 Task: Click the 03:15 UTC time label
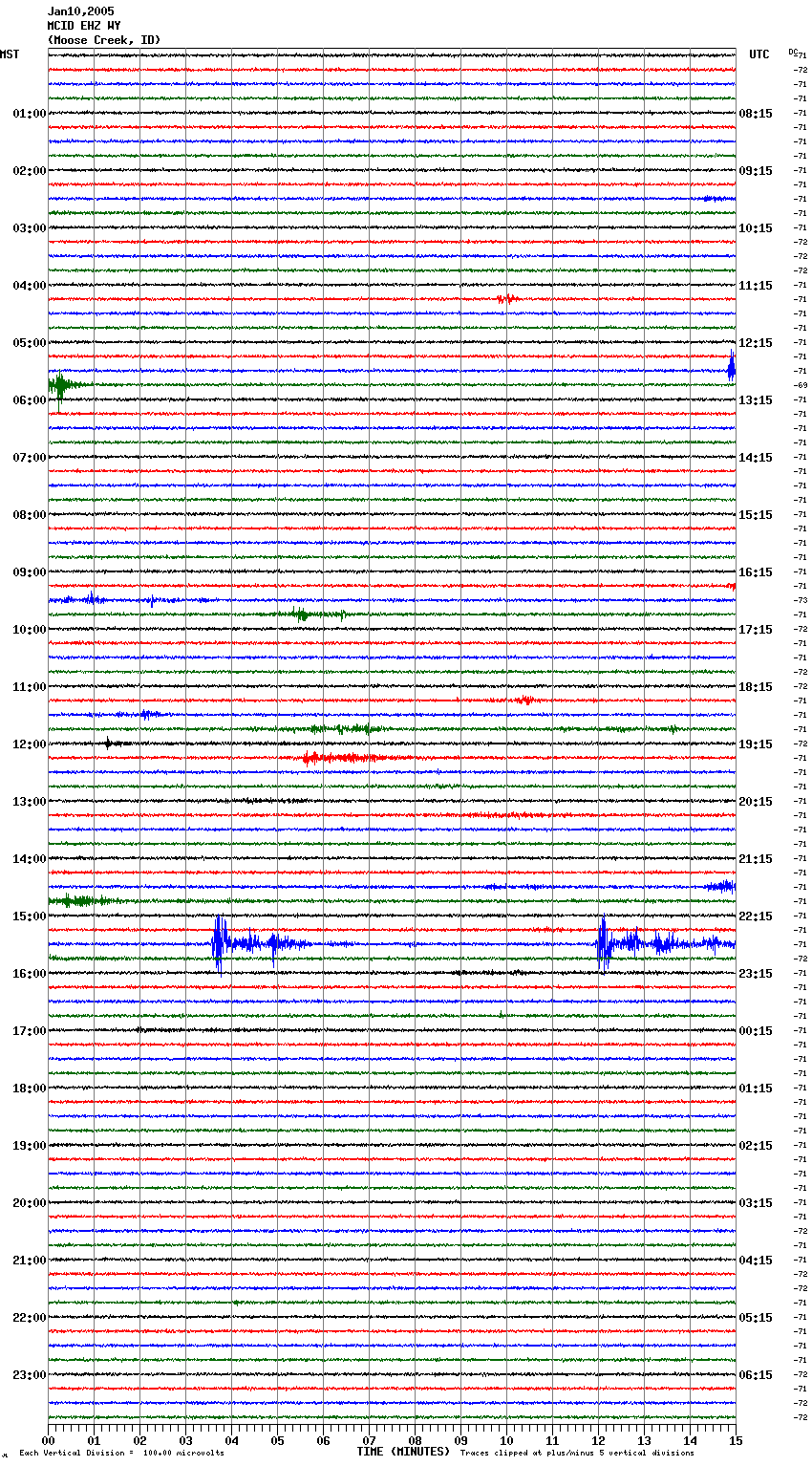[x=756, y=1203]
